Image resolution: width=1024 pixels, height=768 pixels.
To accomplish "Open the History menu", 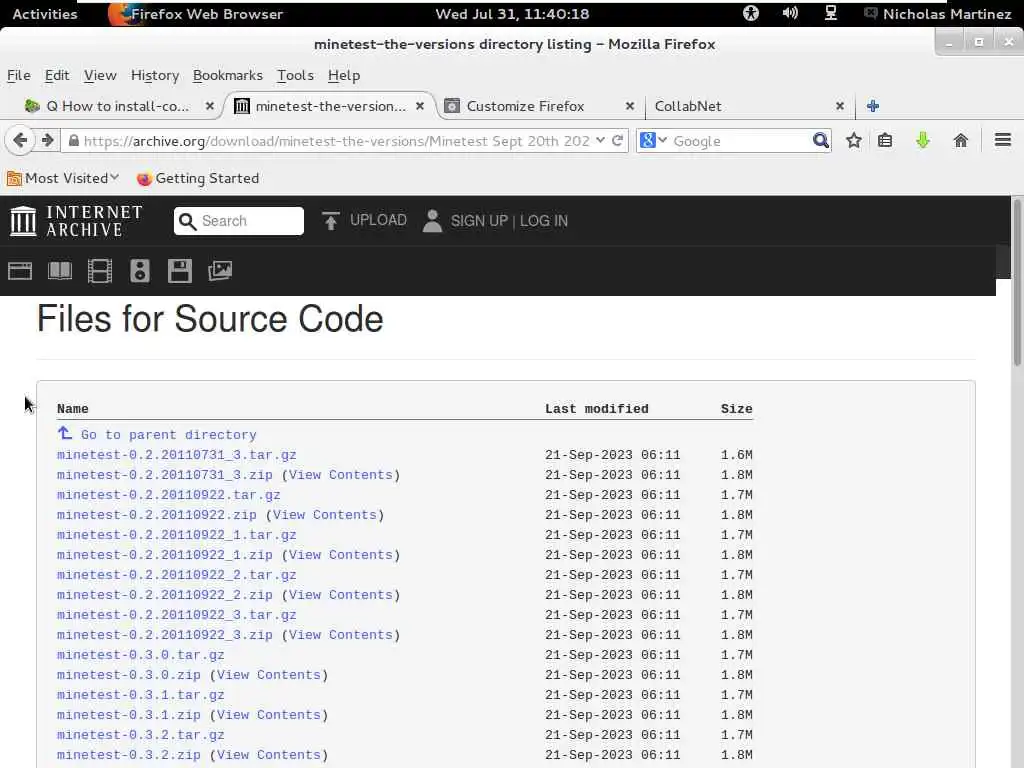I will [x=155, y=75].
